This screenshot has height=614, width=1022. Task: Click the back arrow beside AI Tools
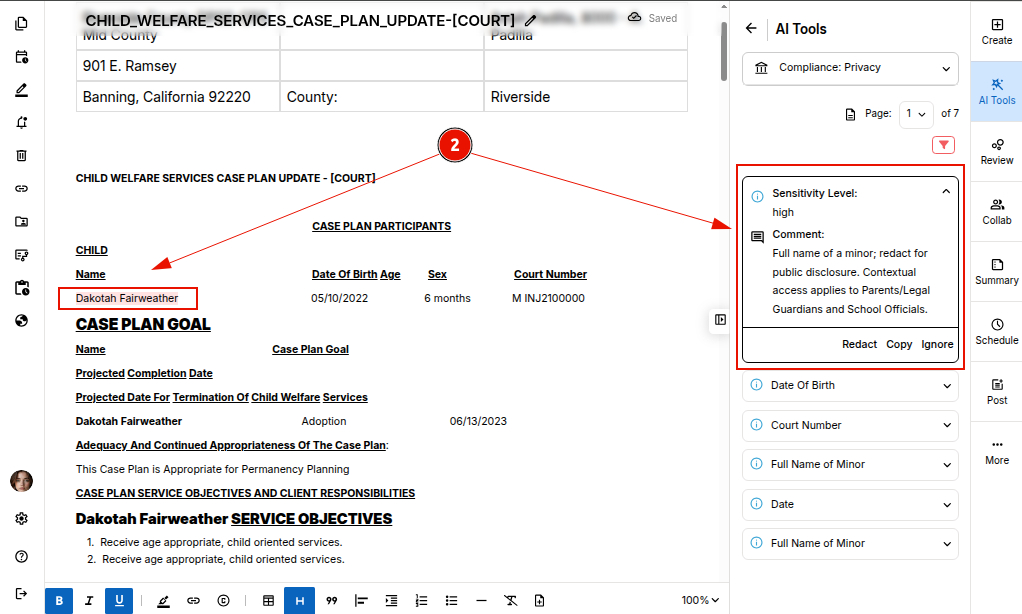pos(751,29)
